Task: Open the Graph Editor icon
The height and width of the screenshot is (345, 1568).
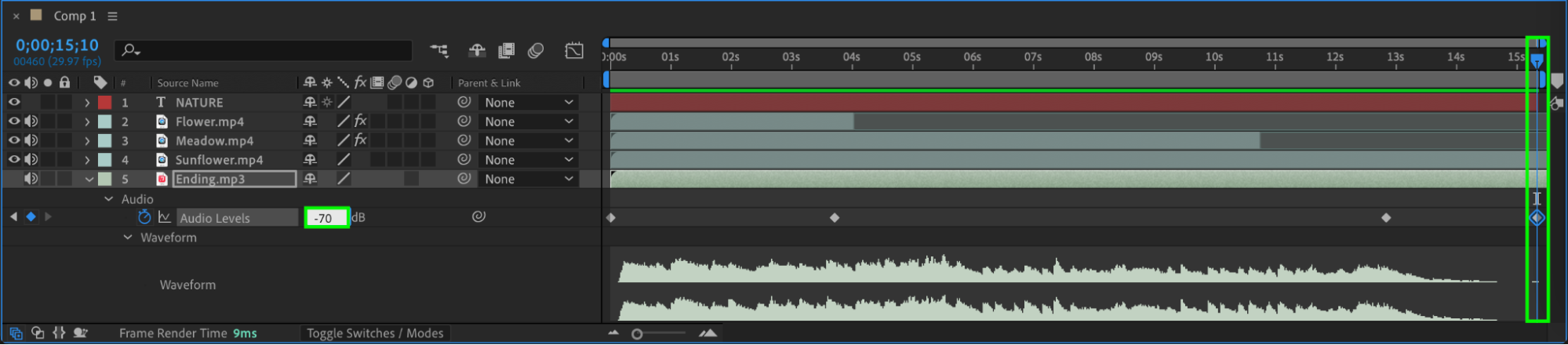Action: tap(574, 51)
